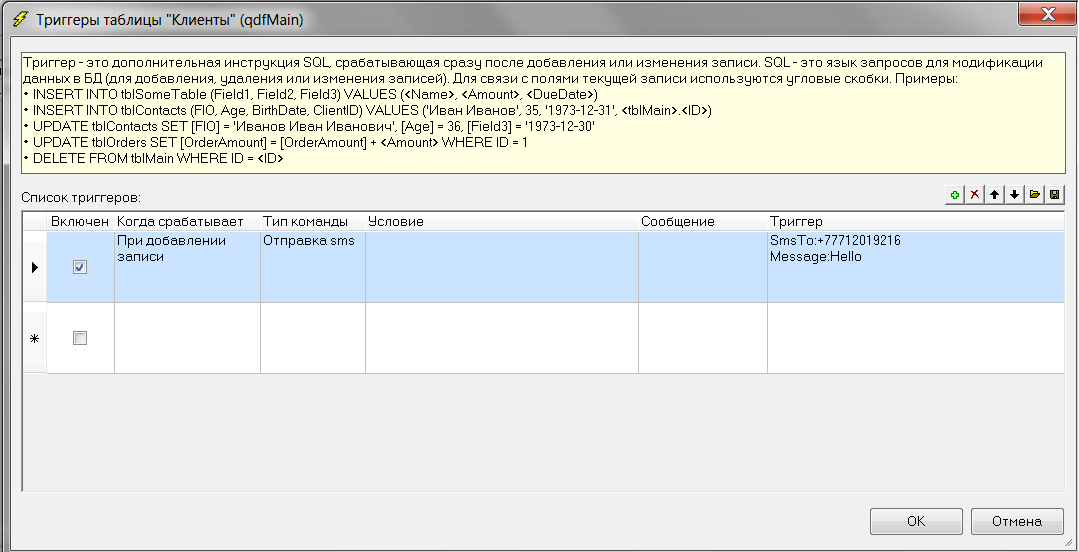Click the empty Сообщение cell in the first row
Image resolution: width=1079 pixels, height=552 pixels.
[702, 267]
